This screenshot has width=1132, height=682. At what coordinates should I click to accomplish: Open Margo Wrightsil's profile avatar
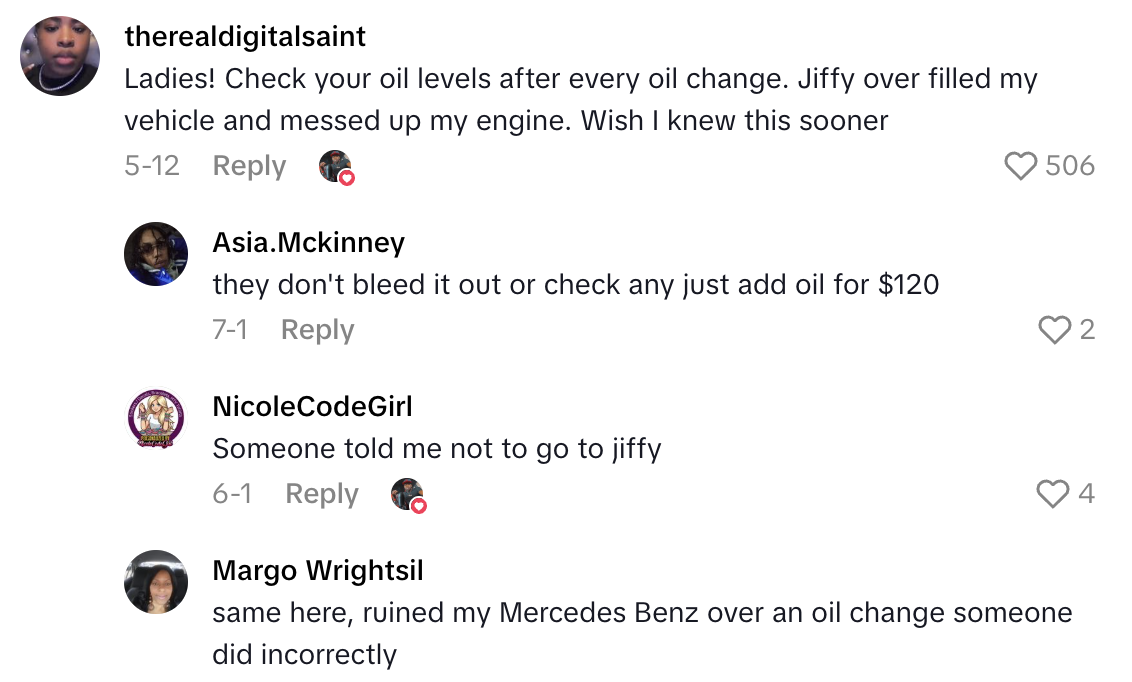click(x=156, y=582)
